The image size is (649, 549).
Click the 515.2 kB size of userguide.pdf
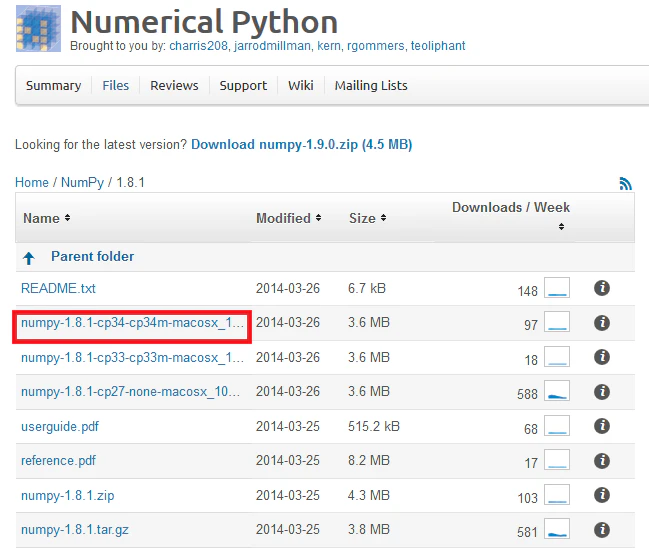point(374,426)
